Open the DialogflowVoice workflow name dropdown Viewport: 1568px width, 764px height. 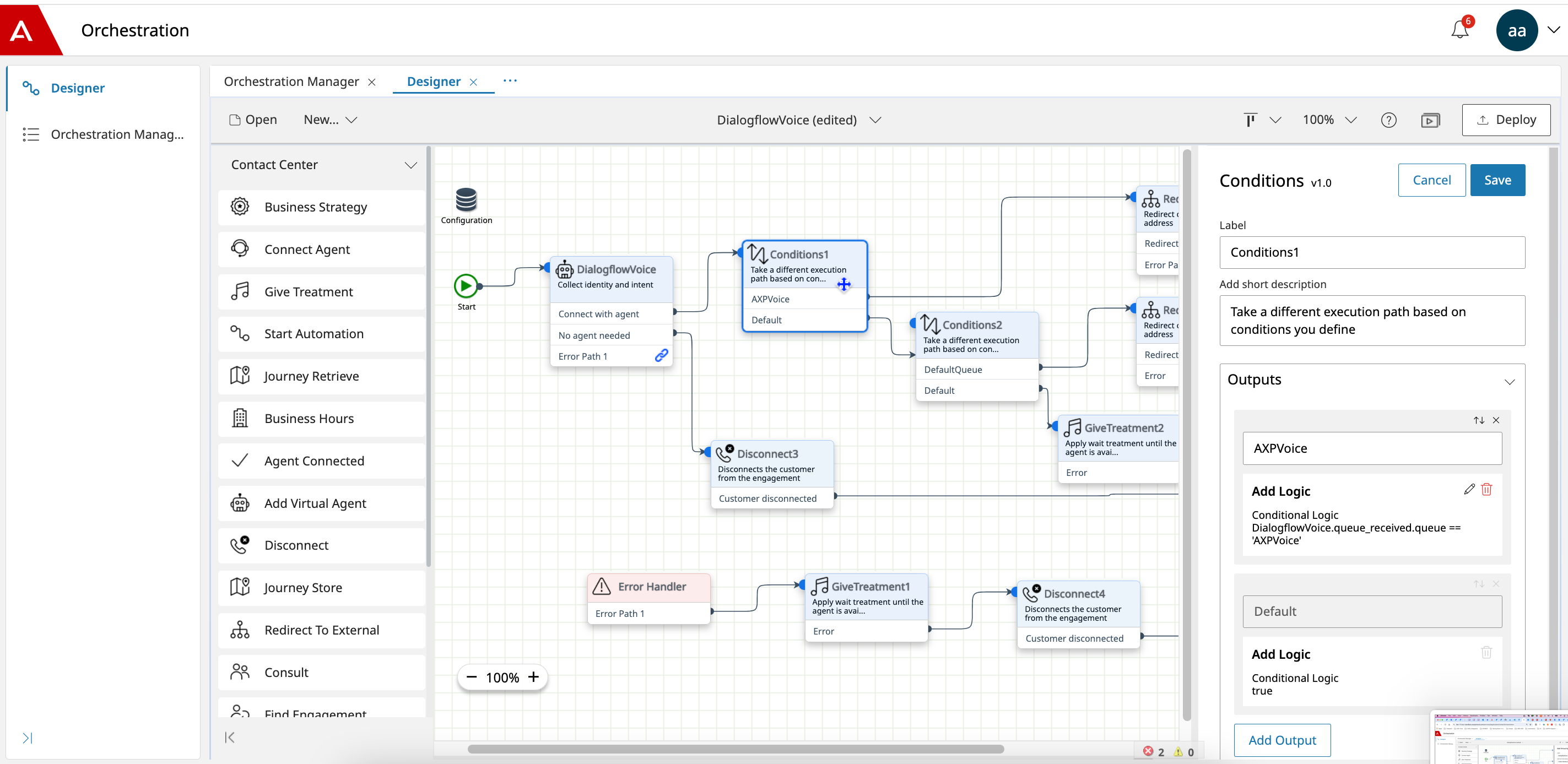875,120
